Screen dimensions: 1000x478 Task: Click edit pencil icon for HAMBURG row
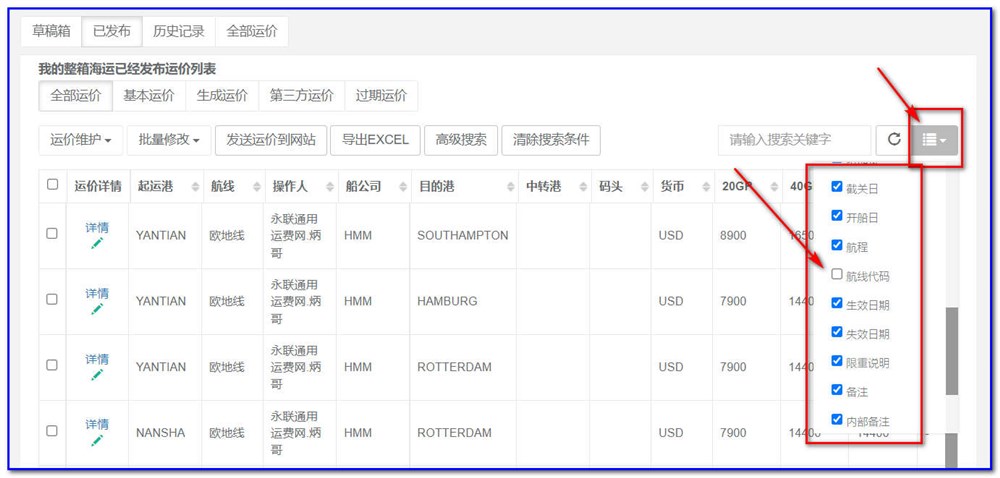[x=97, y=309]
